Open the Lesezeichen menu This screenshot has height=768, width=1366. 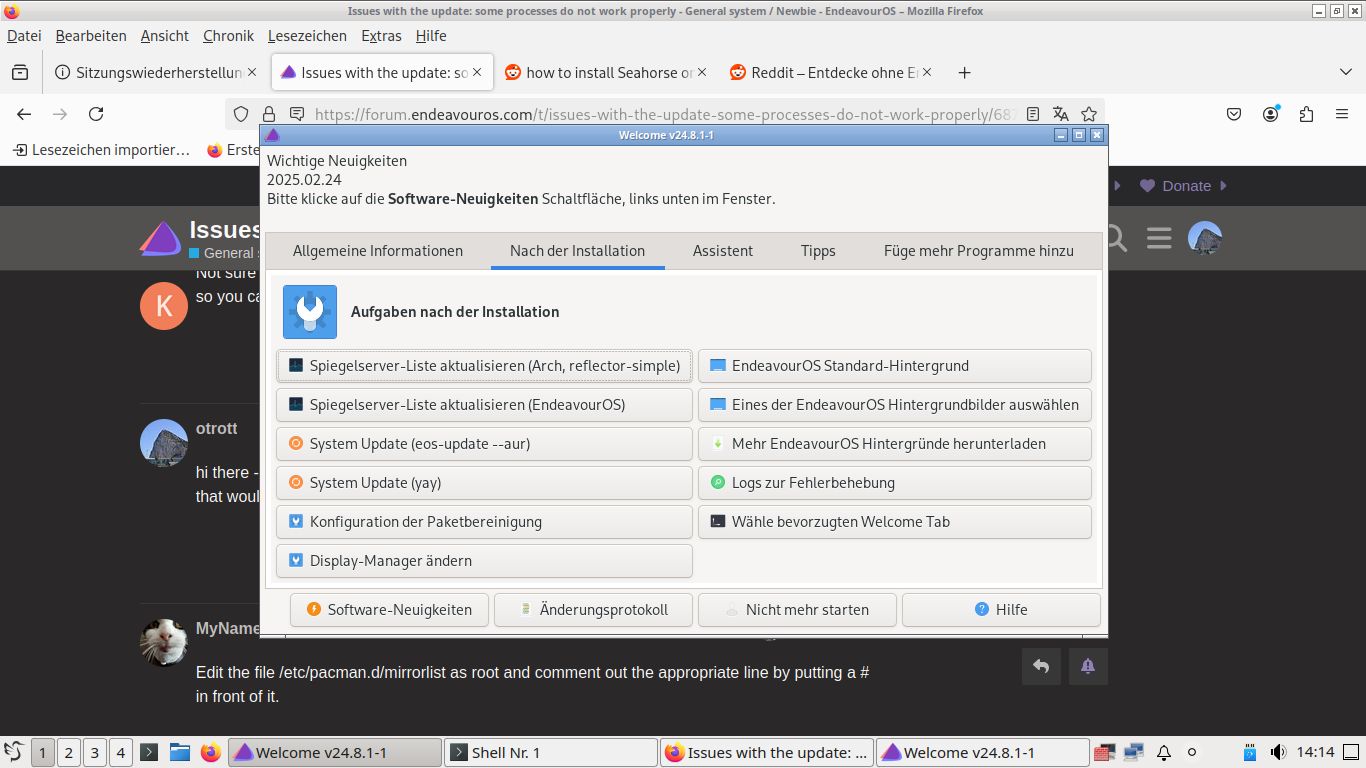point(307,36)
